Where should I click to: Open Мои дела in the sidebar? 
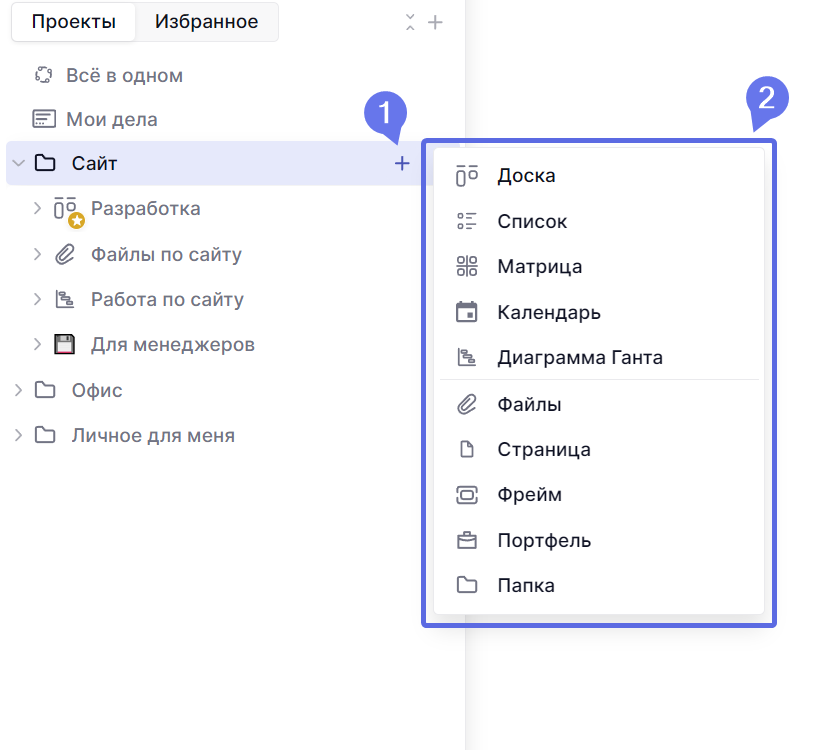point(111,119)
